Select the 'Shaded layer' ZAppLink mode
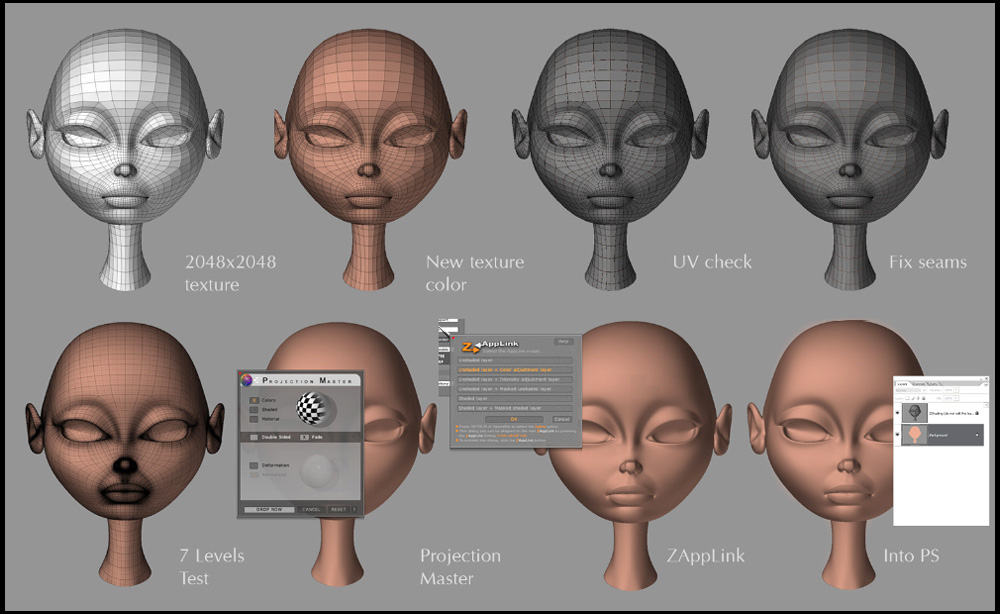This screenshot has width=1000, height=614. 514,398
